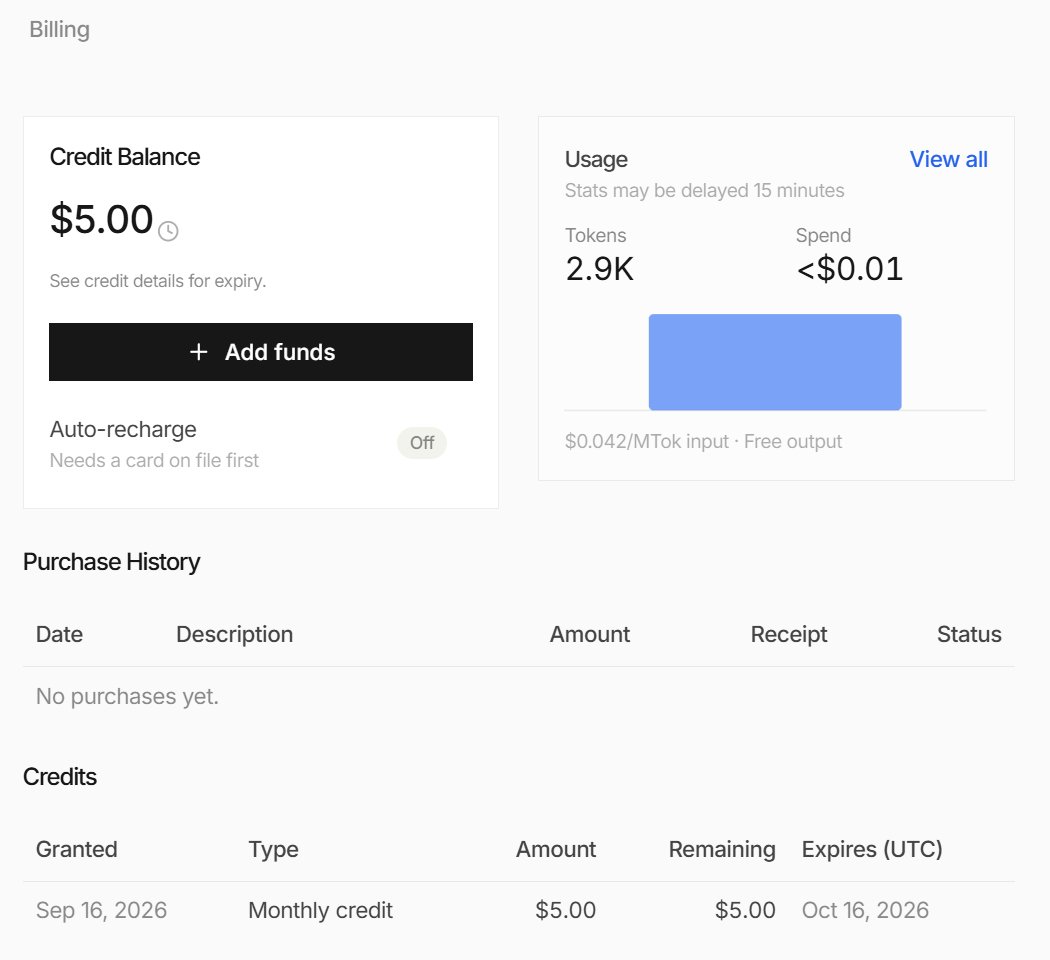Screen dimensions: 1050x960
Task: Click the Remaining column header
Action: pos(722,850)
